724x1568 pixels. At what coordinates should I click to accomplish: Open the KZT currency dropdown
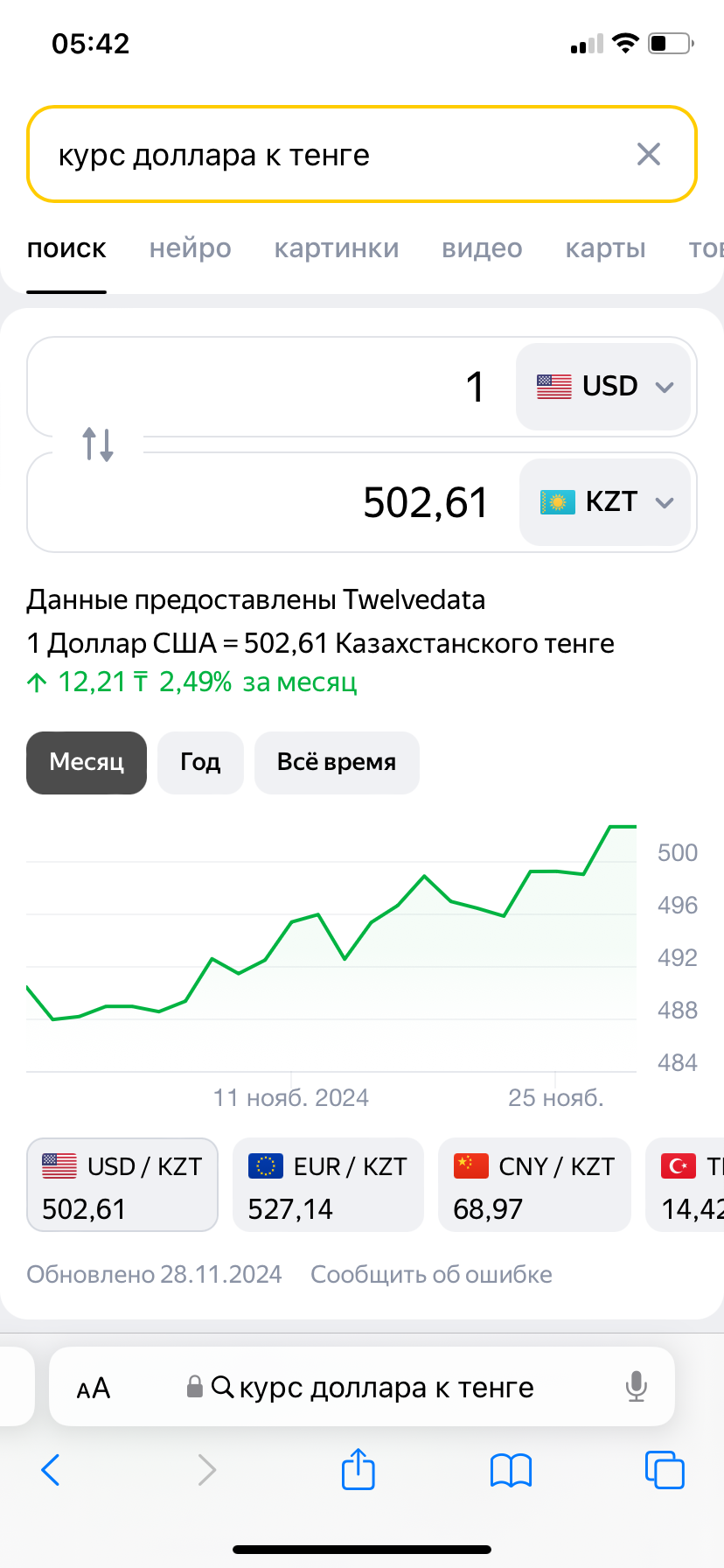pyautogui.click(x=605, y=502)
